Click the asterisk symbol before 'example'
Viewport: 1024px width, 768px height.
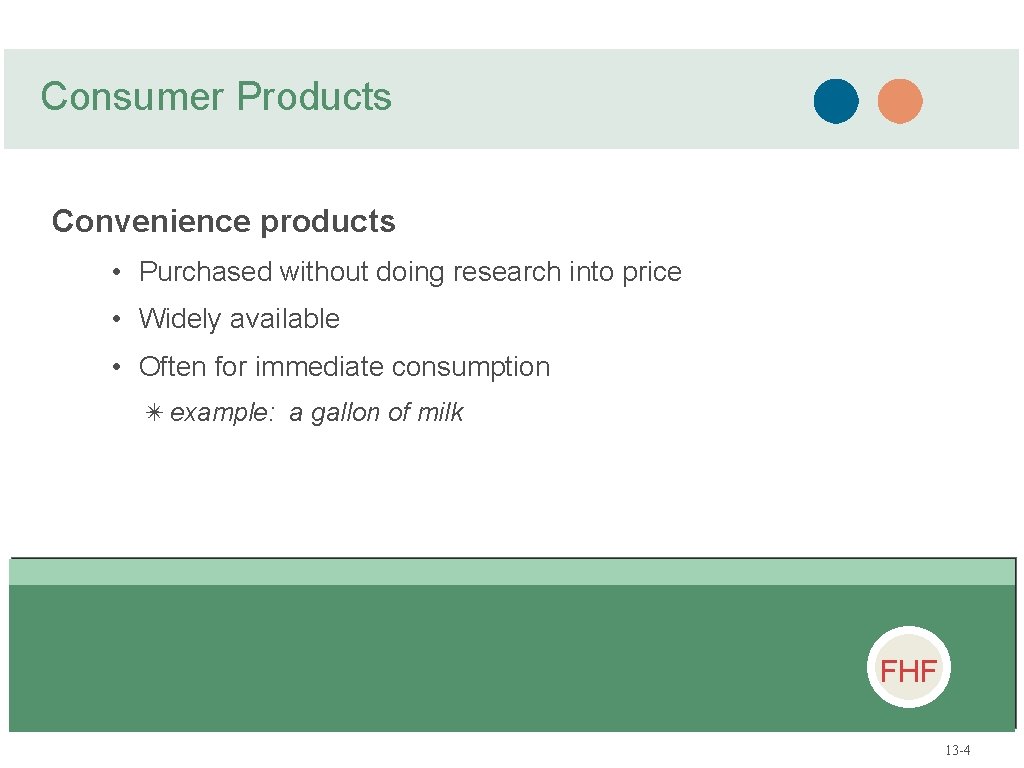[x=153, y=413]
